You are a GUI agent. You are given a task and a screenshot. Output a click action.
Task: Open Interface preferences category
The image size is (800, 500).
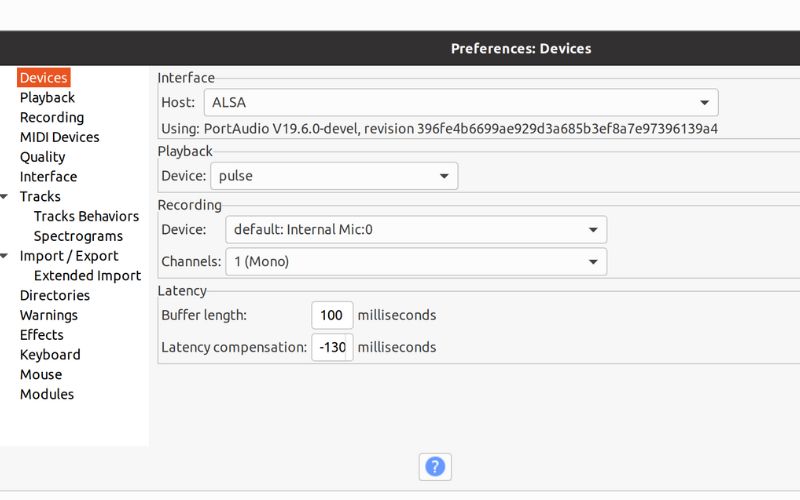click(x=48, y=177)
